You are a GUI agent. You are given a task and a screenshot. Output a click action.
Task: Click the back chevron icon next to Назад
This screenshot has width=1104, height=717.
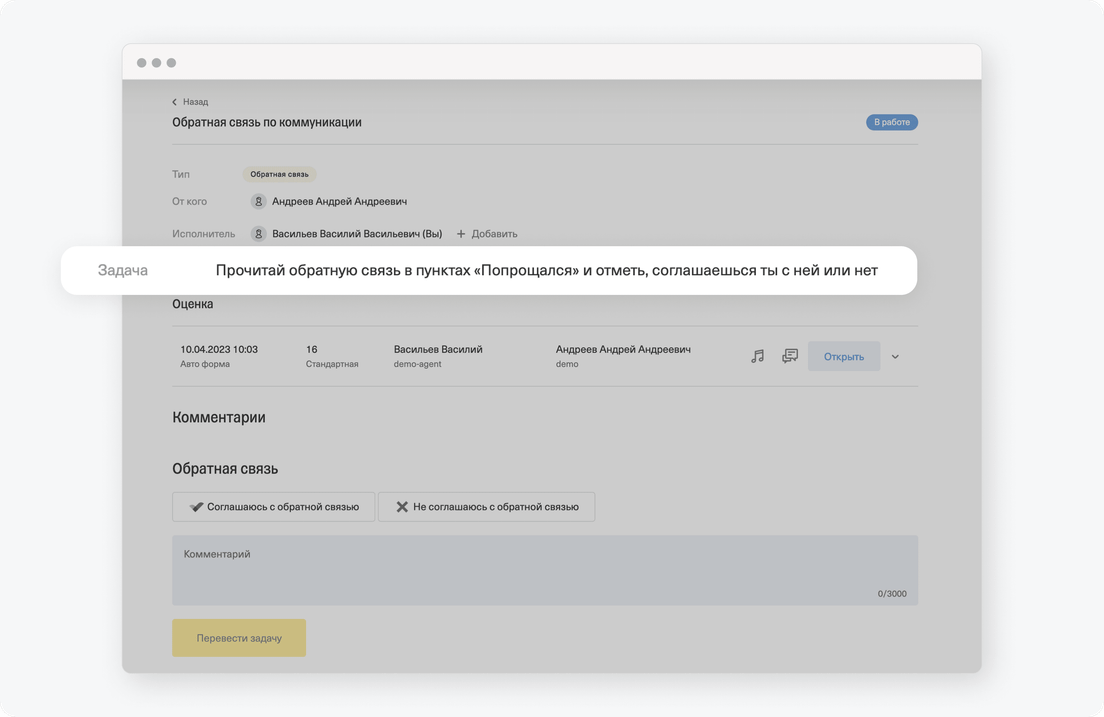coord(175,102)
